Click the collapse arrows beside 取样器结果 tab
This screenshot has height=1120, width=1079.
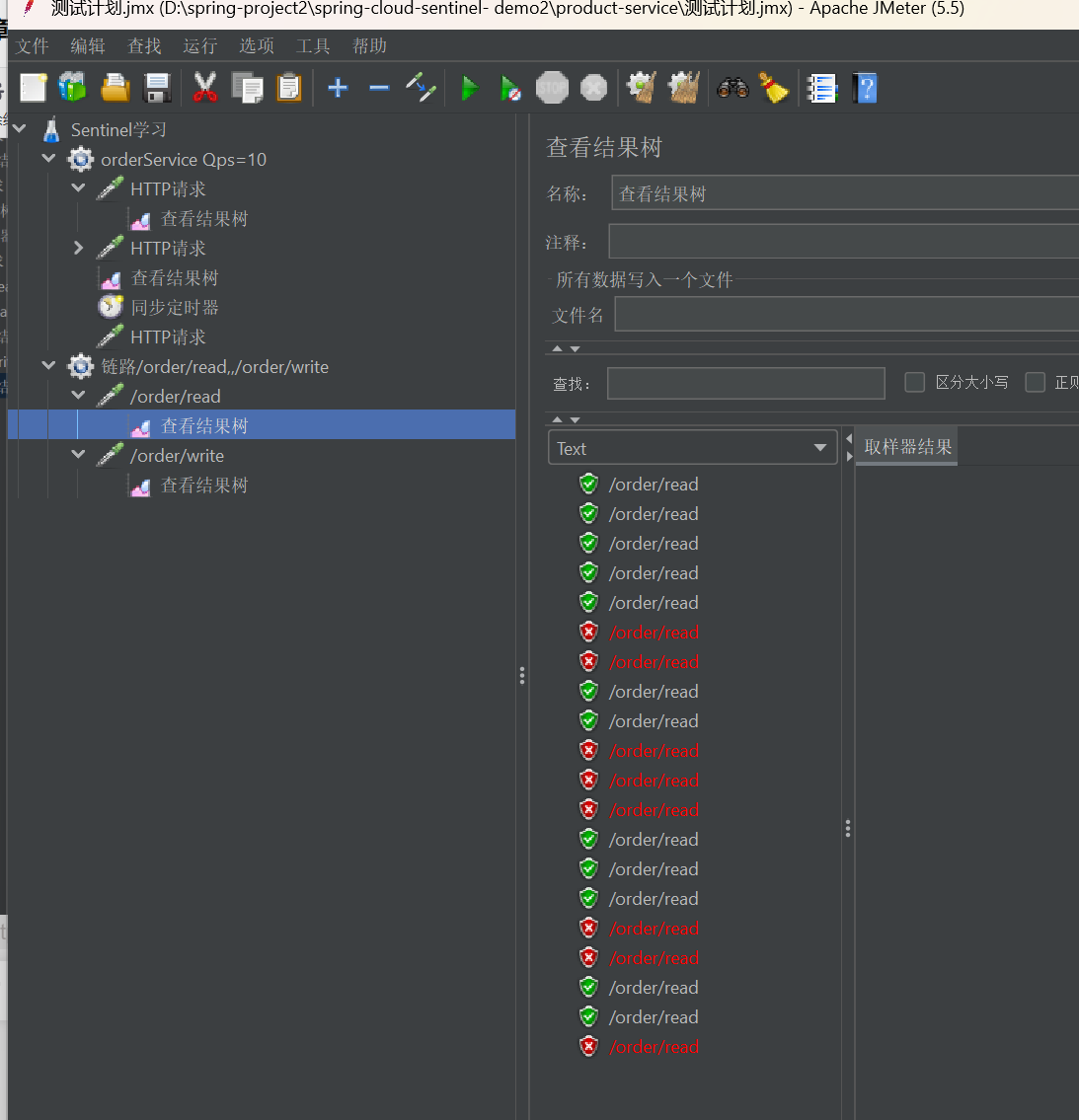click(x=849, y=447)
